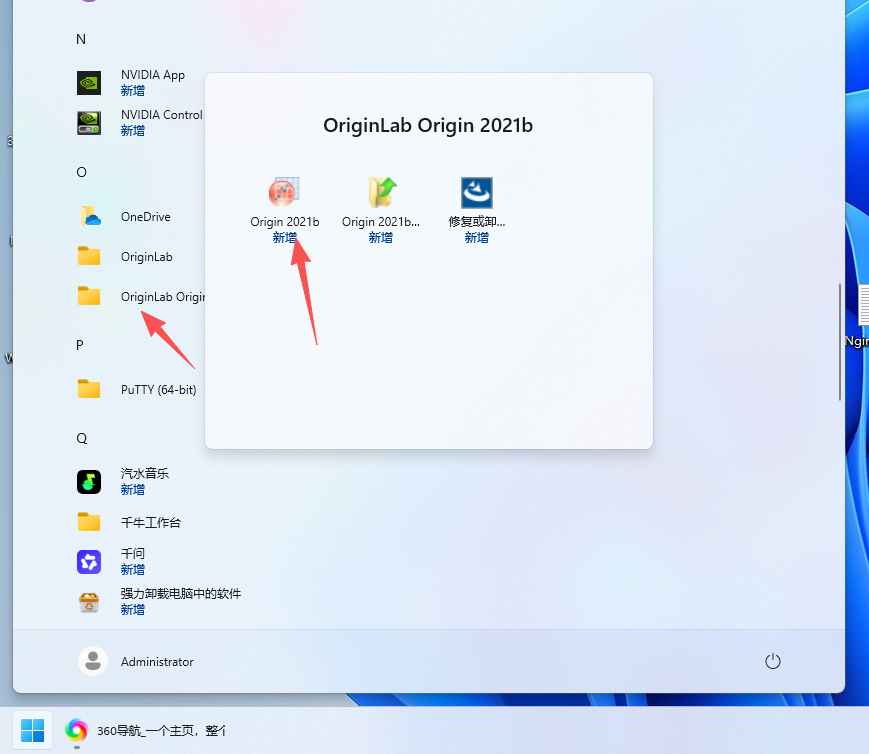Click the Windows Start button
Viewport: 869px width, 754px height.
pos(32,730)
